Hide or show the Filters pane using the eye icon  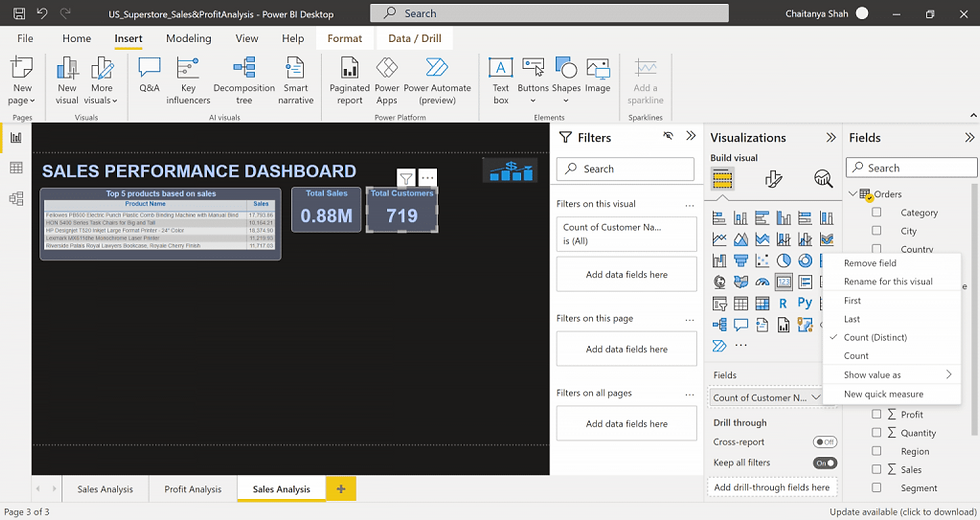point(668,136)
